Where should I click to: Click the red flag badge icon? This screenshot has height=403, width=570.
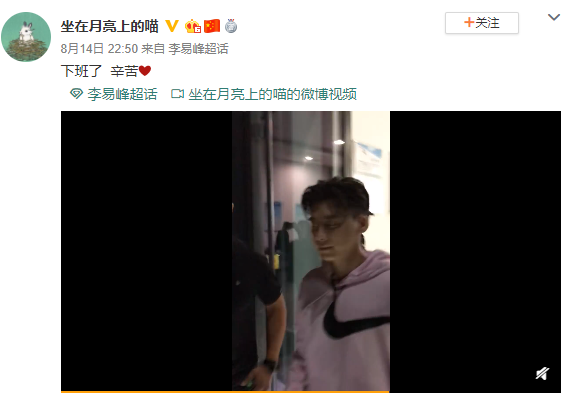point(212,26)
